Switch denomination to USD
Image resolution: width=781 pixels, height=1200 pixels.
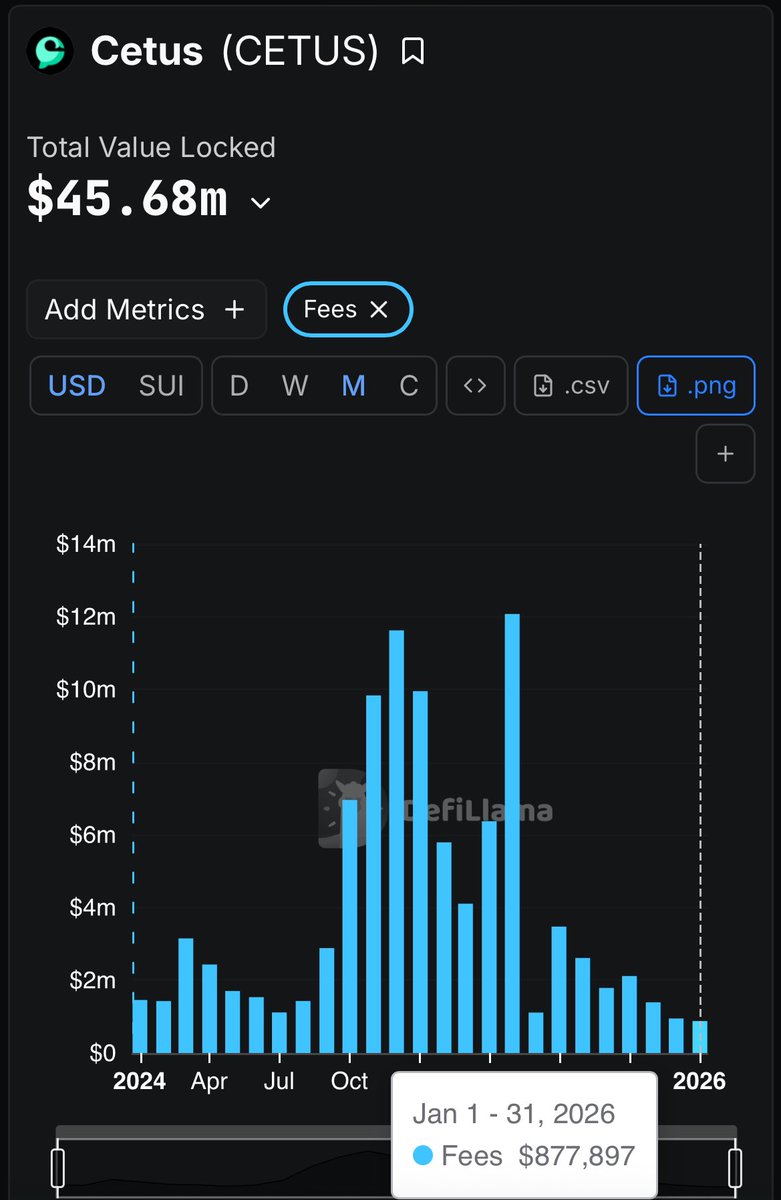pyautogui.click(x=77, y=386)
